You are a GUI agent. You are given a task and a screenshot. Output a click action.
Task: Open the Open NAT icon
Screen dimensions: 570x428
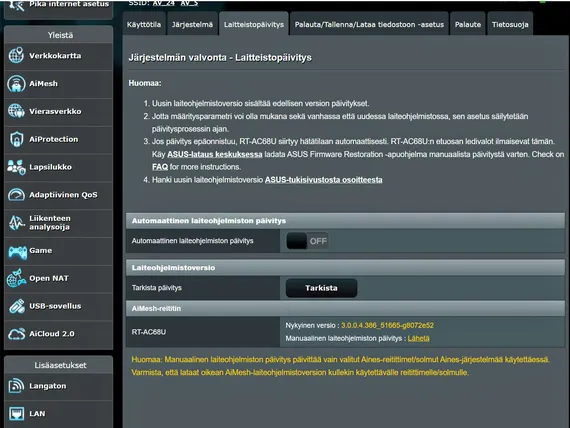(x=16, y=278)
